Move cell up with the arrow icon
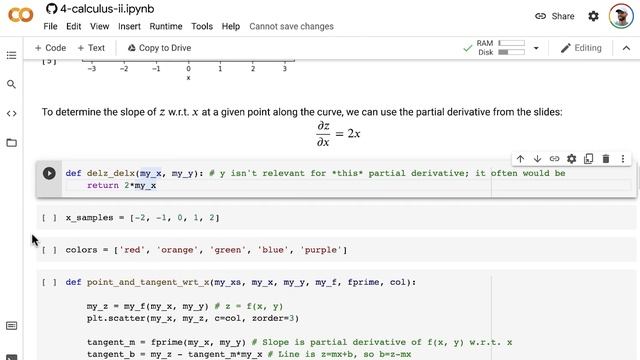 (520, 159)
